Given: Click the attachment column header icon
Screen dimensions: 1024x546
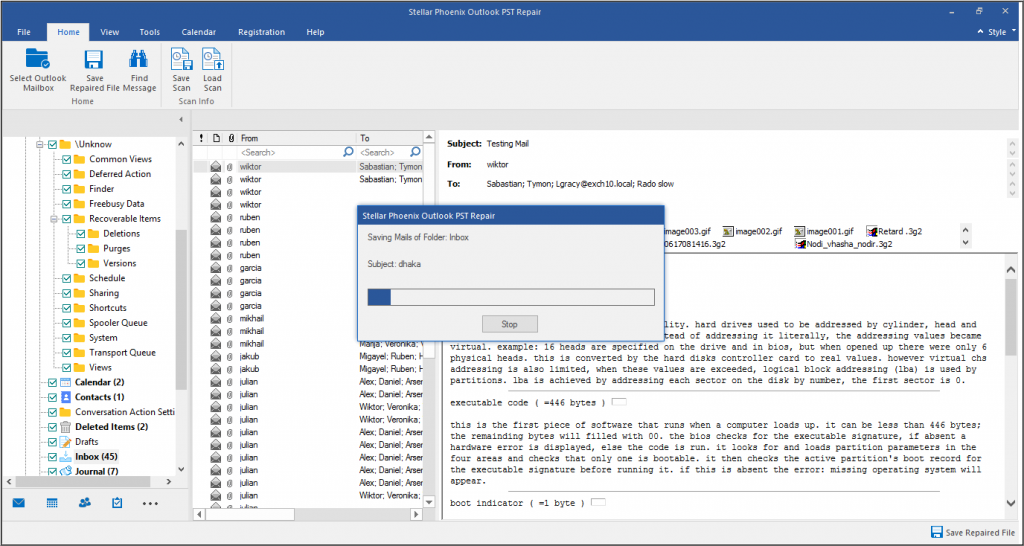Looking at the screenshot, I should click(231, 138).
